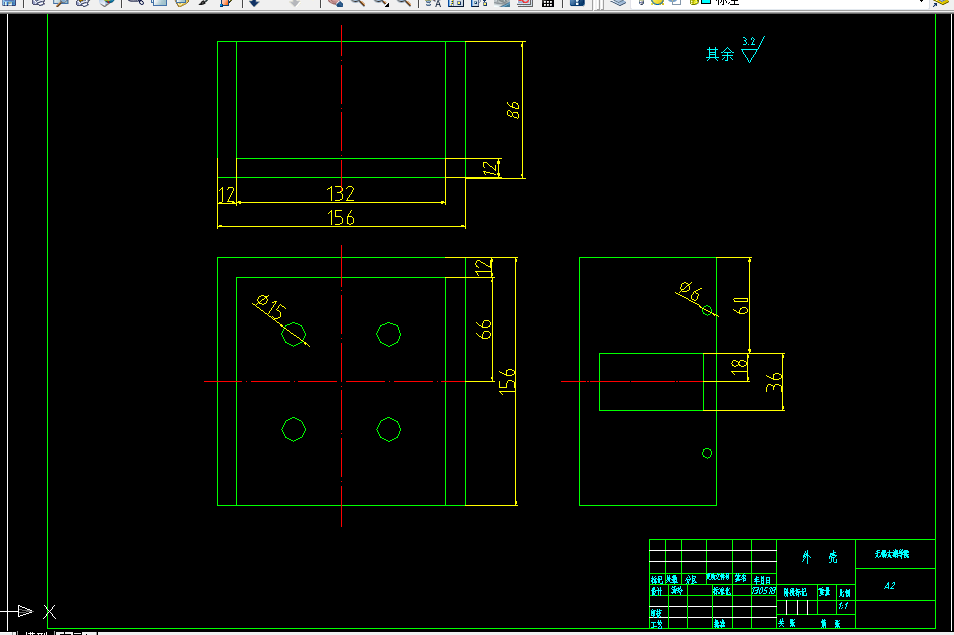Open the Plot (print) tool

coord(38,2)
